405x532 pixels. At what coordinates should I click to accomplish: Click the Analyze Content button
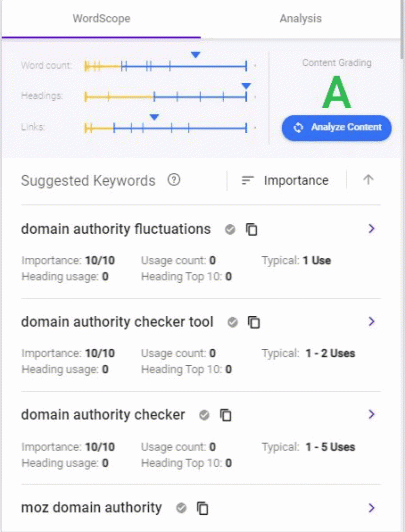[x=336, y=128]
